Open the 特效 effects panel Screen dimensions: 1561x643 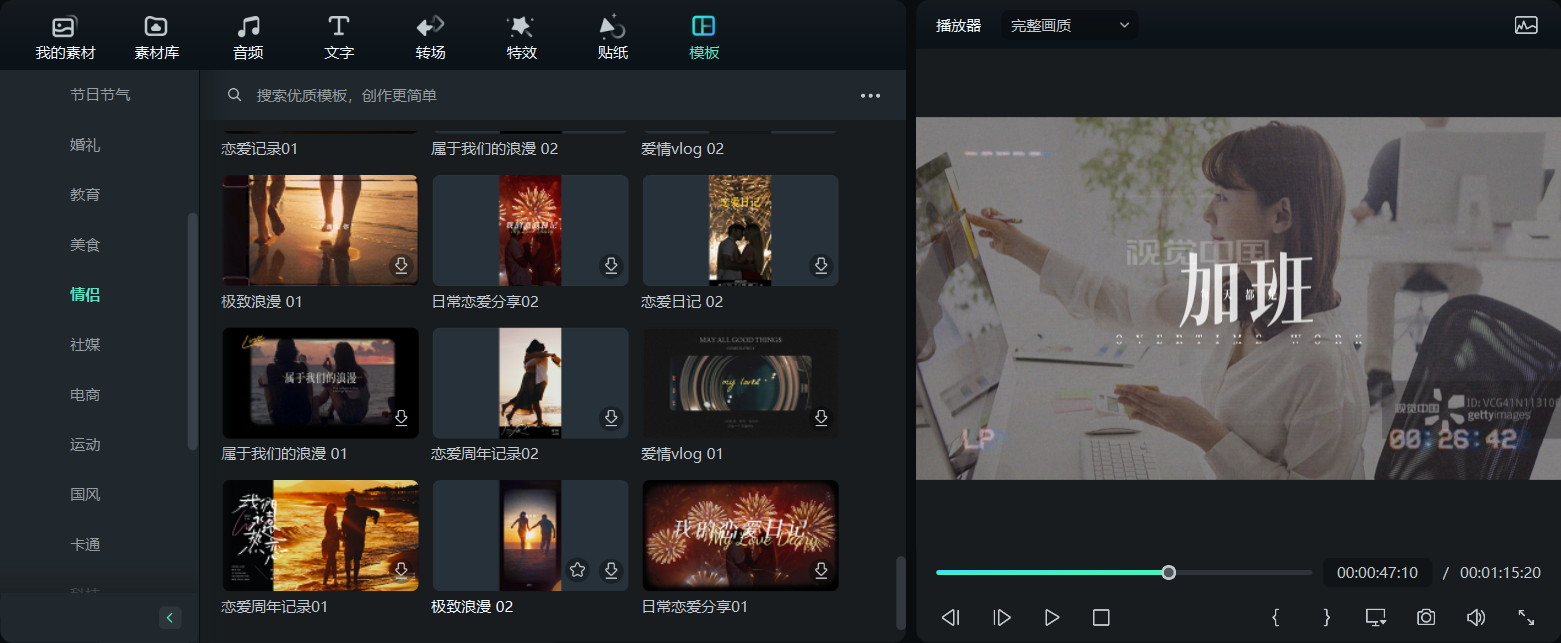point(521,38)
